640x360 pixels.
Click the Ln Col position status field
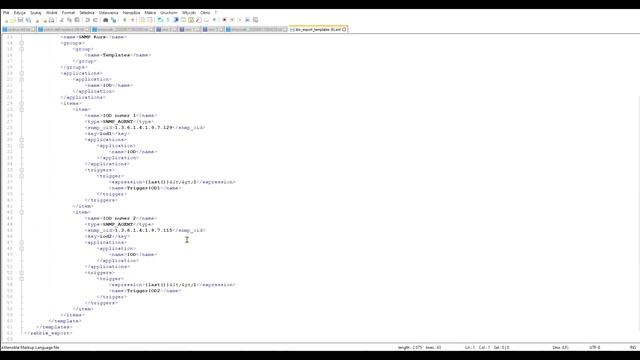(487, 347)
